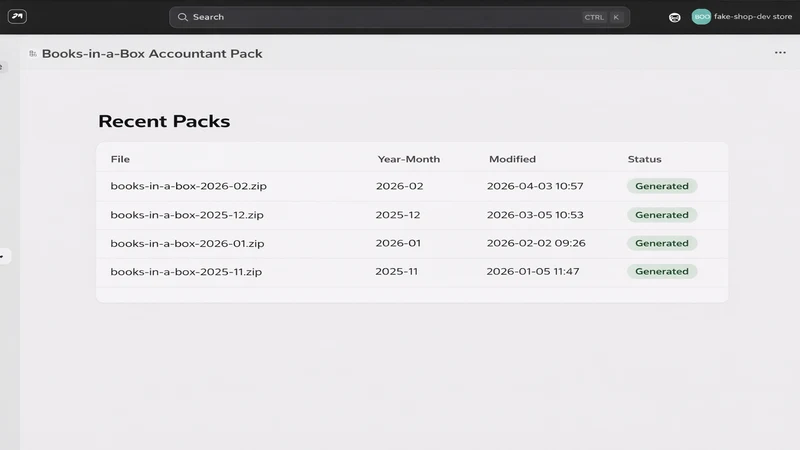Screen dimensions: 800x450
Task: Click the app logo in top bar
Action: 17,16
